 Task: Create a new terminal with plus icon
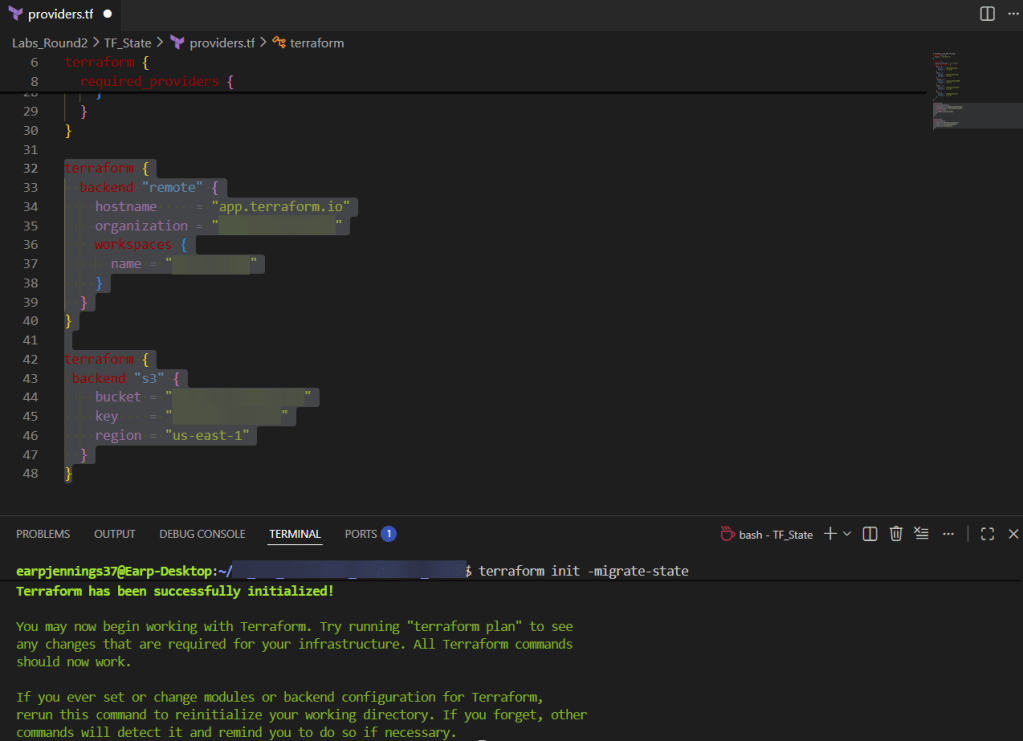click(829, 534)
